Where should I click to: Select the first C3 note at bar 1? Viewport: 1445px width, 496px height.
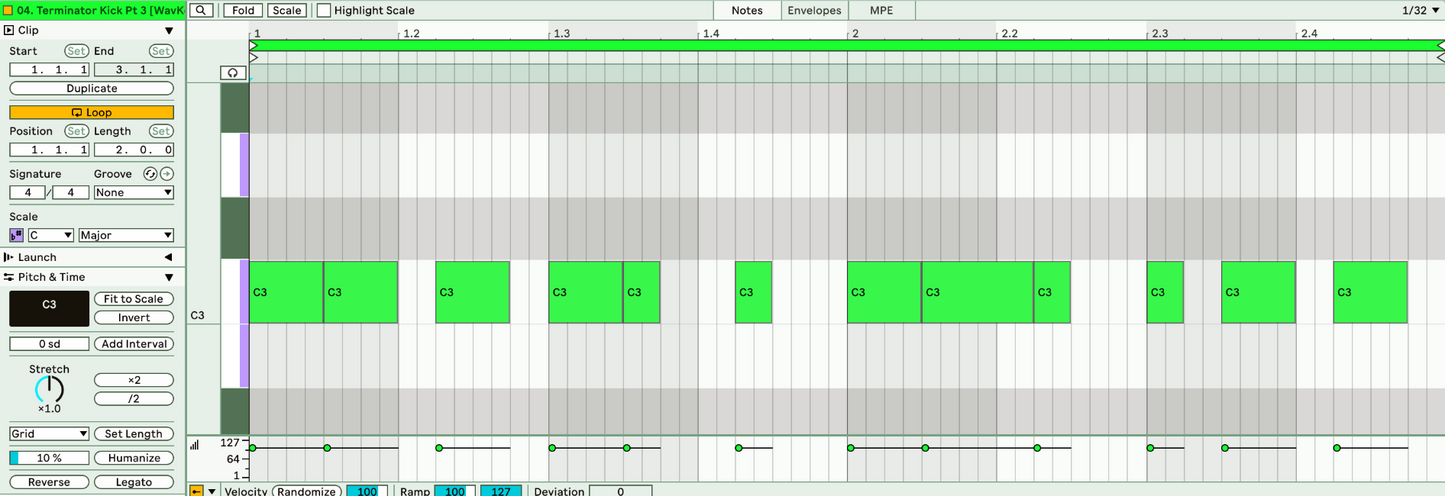286,292
